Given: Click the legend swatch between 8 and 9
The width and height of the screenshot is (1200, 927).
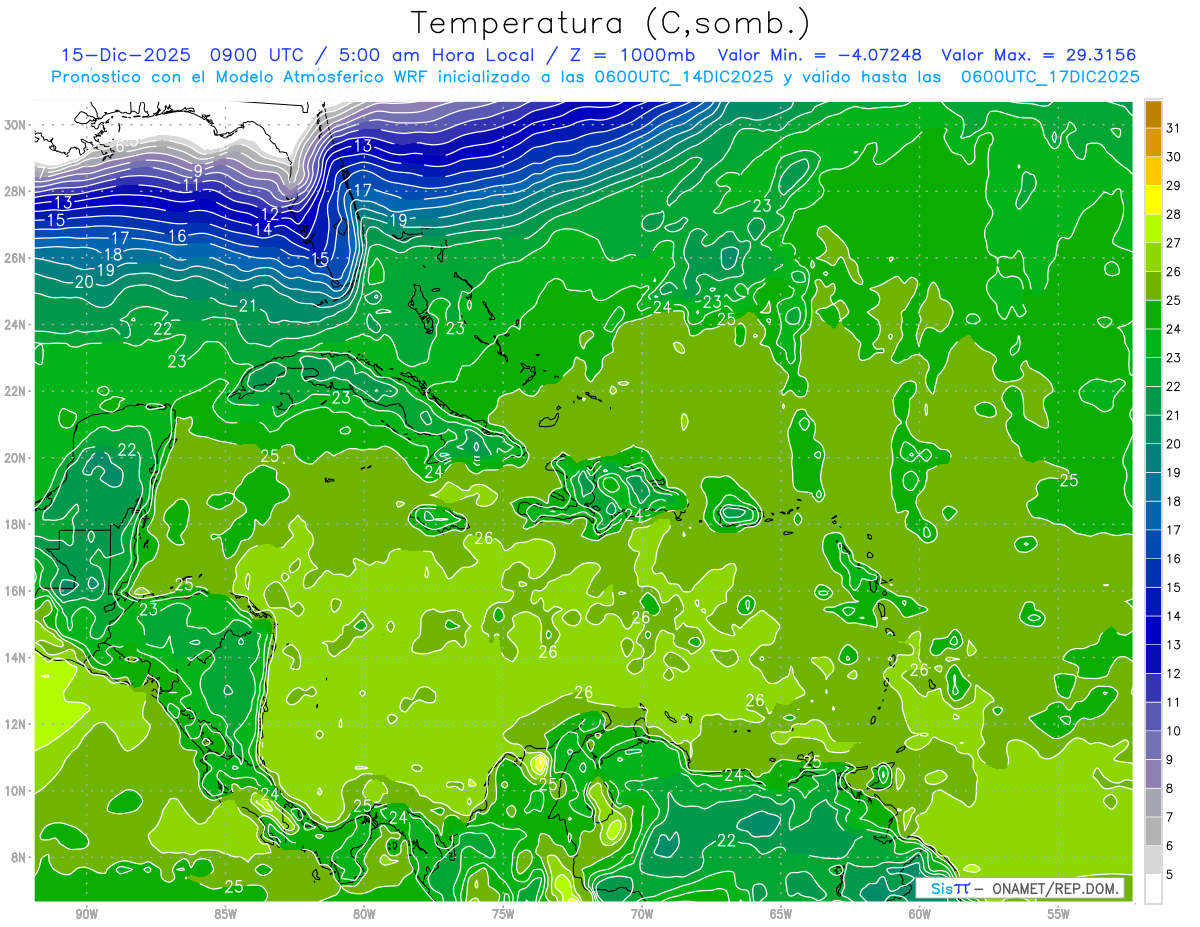Looking at the screenshot, I should click(x=1153, y=773).
